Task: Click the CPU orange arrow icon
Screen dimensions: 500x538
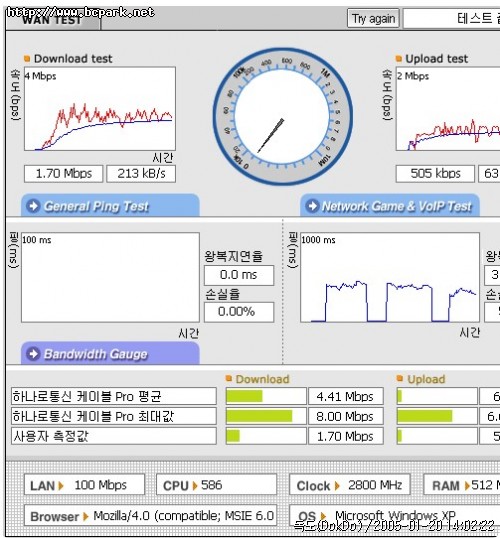Action: click(x=195, y=486)
